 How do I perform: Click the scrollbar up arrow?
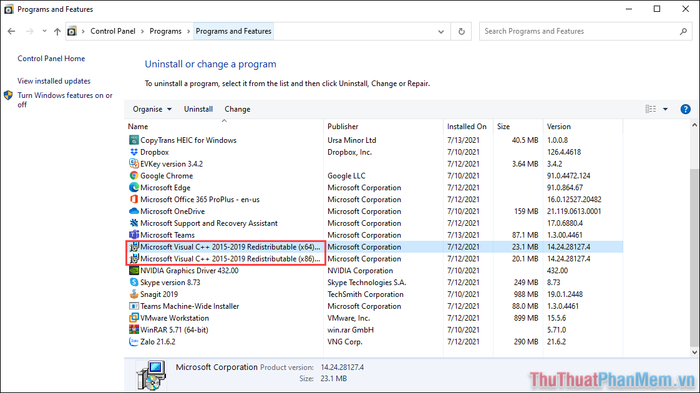(x=694, y=125)
